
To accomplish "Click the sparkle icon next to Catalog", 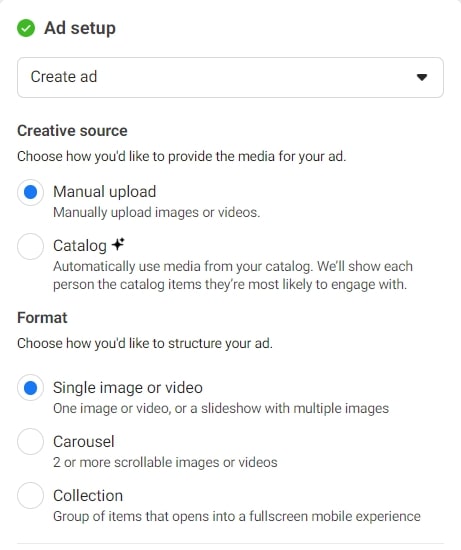I will click(118, 244).
